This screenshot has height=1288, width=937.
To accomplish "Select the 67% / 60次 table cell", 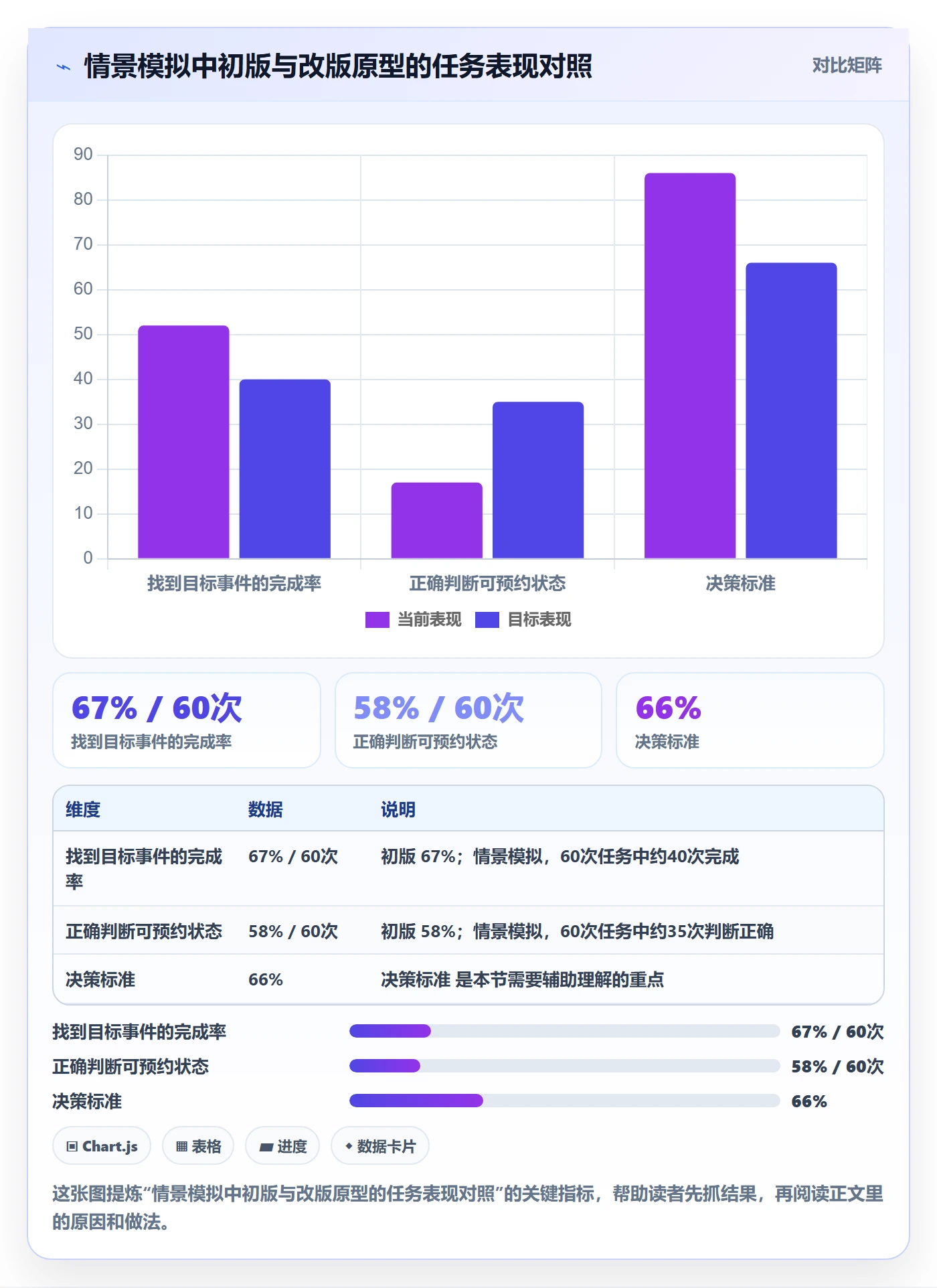I will coord(293,857).
